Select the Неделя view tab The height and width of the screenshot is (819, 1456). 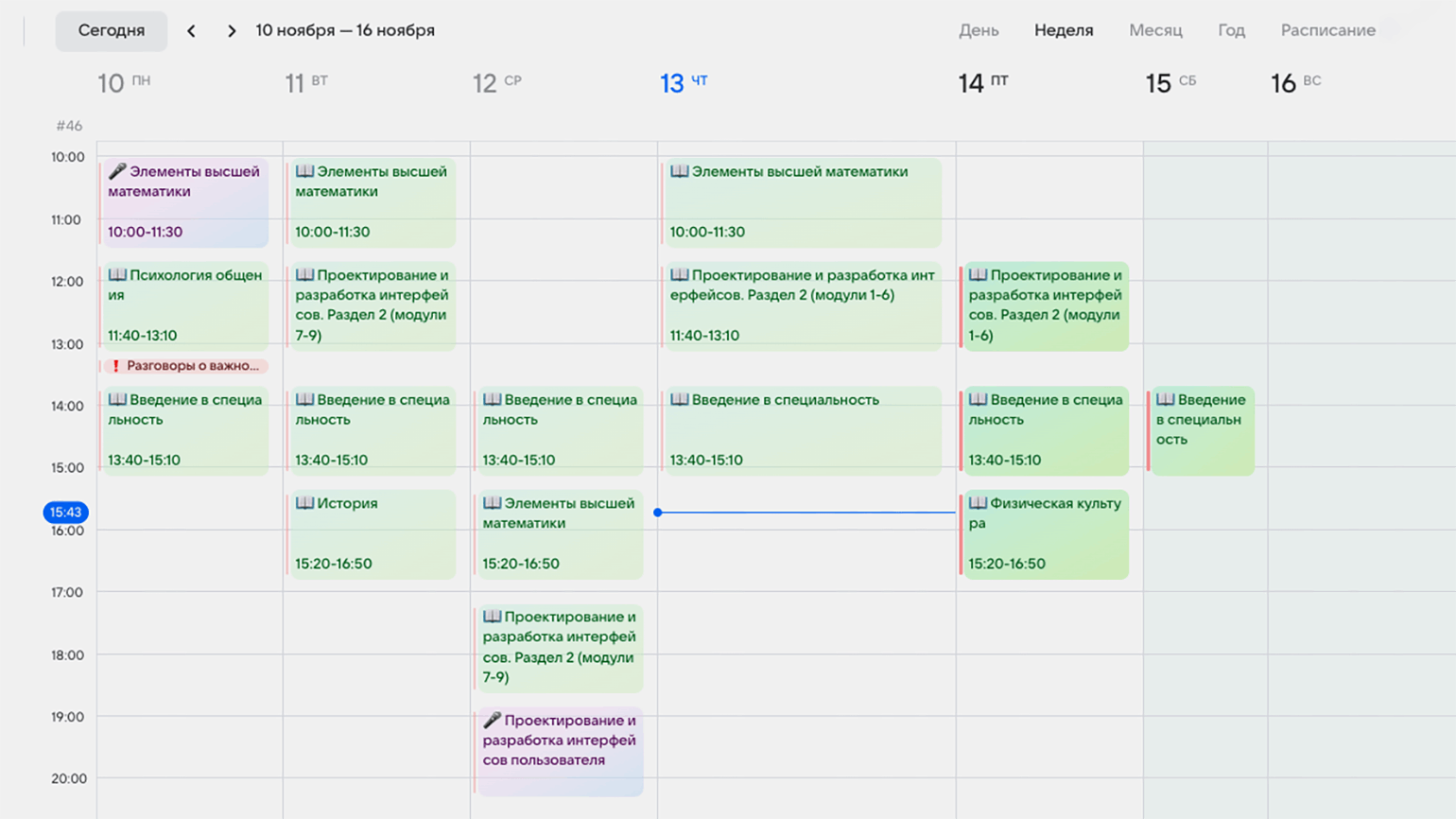click(1063, 30)
